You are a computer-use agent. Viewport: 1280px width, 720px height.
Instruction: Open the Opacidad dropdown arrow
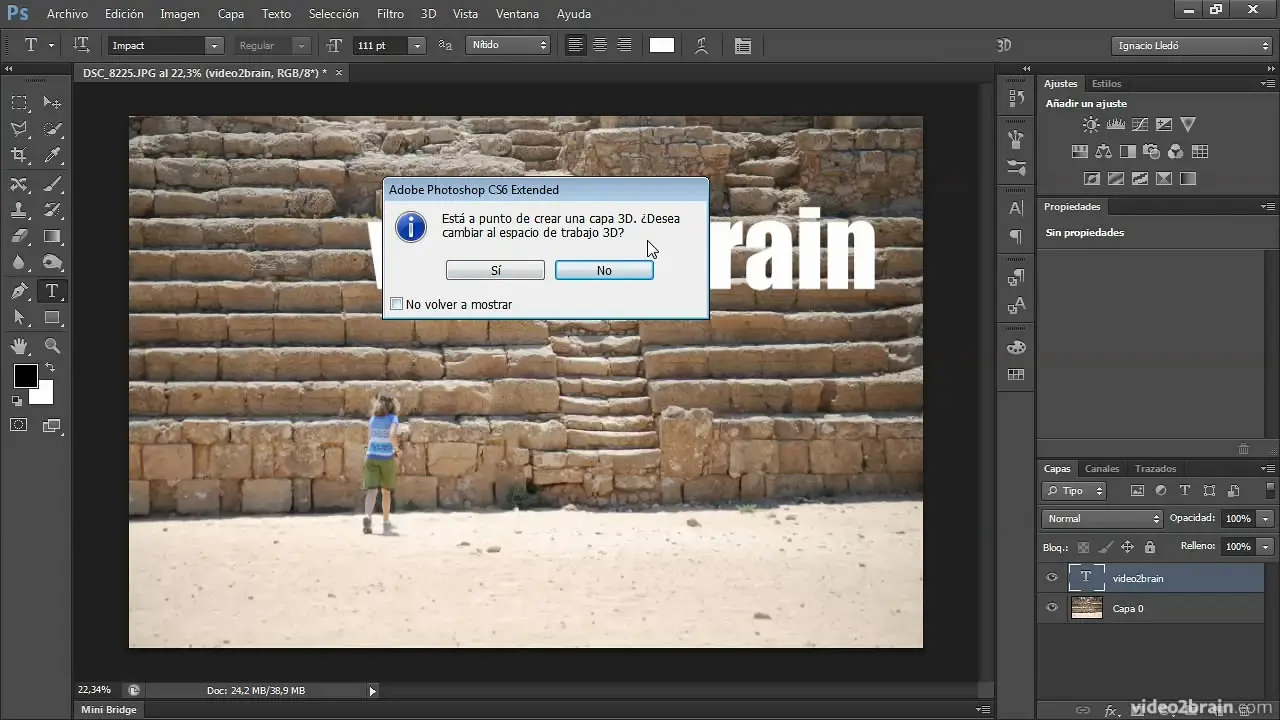1266,519
